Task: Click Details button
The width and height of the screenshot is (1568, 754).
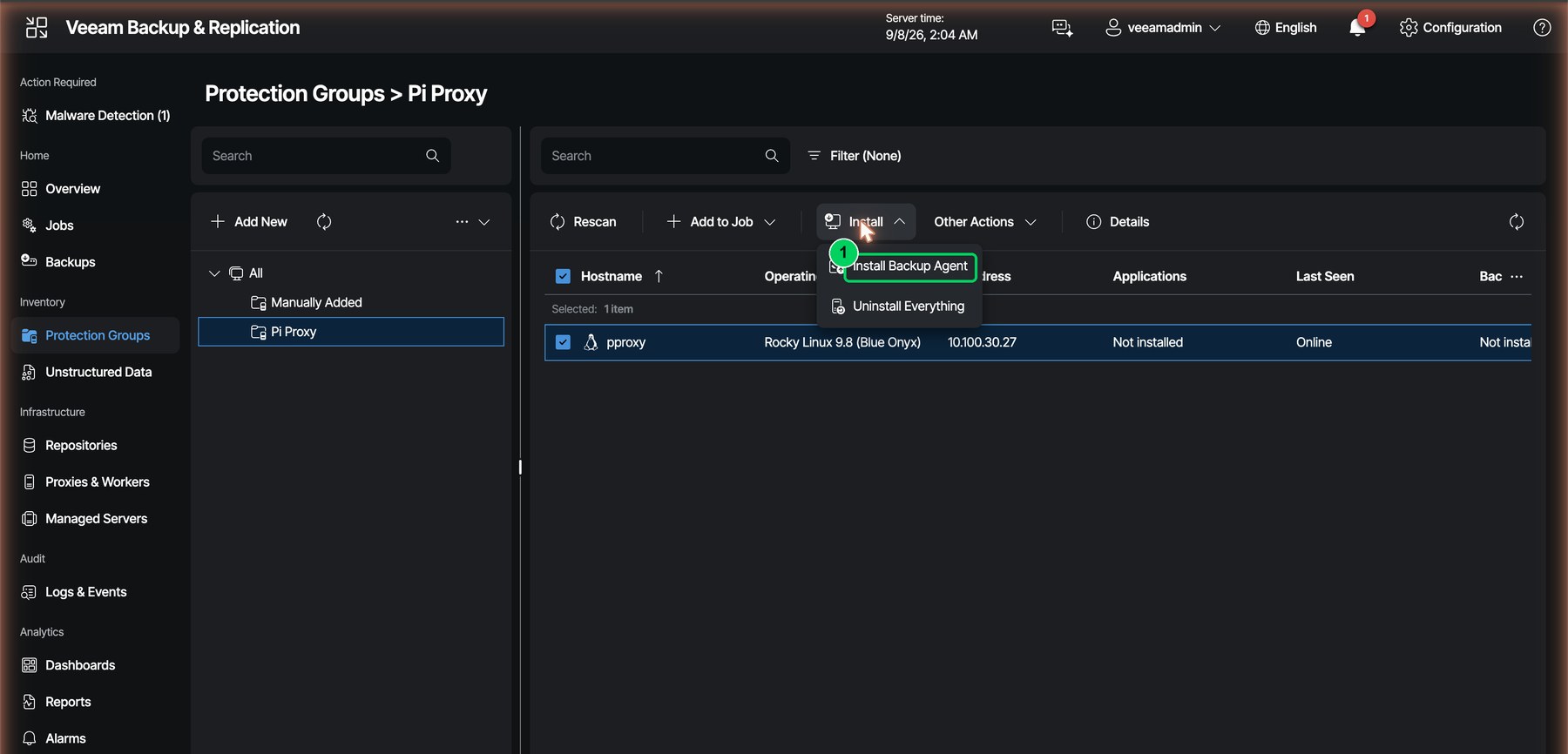Action: pyautogui.click(x=1118, y=222)
